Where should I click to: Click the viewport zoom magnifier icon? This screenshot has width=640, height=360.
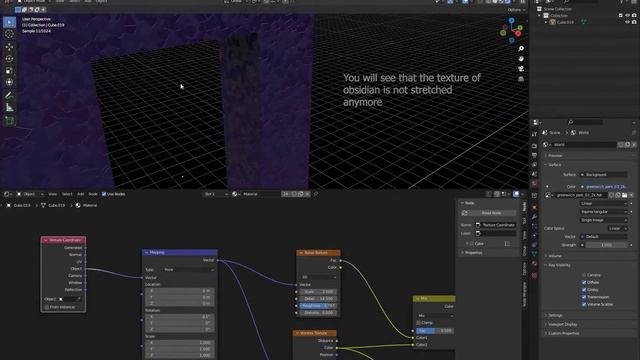coord(521,49)
